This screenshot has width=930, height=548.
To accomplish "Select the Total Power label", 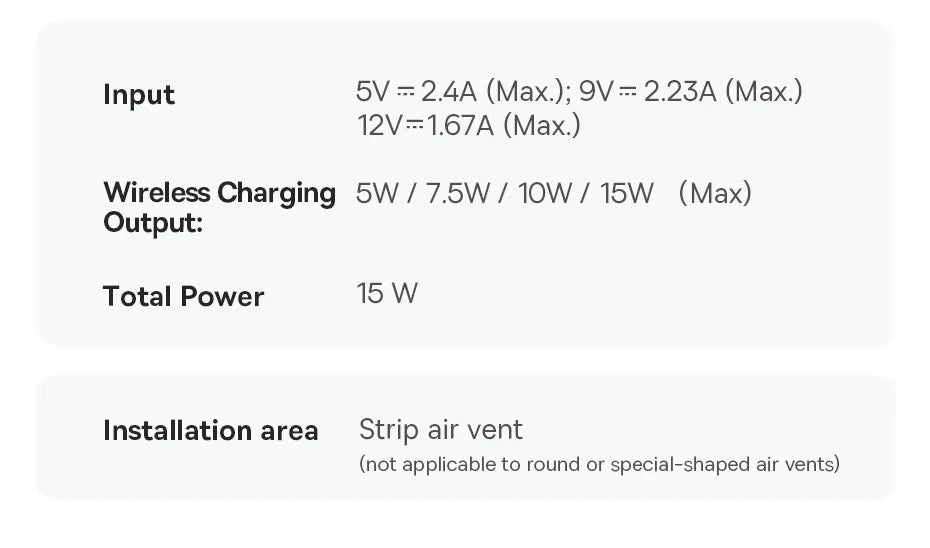I will tap(183, 296).
